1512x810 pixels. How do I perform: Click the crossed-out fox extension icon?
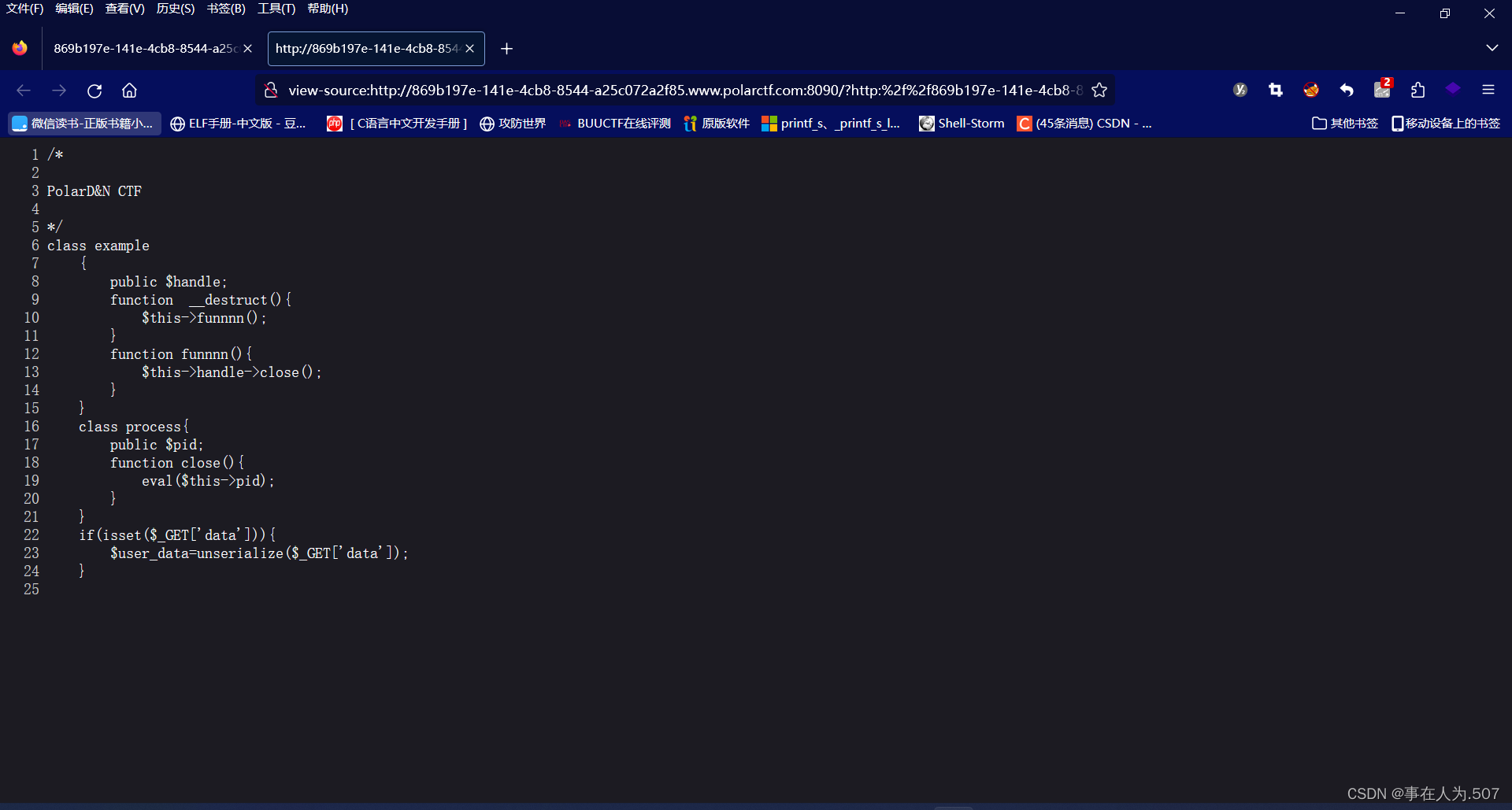click(x=1311, y=90)
